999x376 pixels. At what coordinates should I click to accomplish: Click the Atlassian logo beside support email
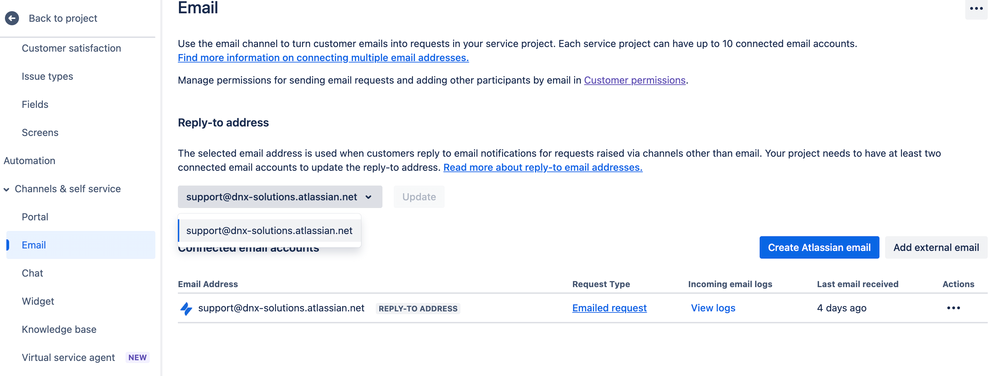[x=186, y=308]
